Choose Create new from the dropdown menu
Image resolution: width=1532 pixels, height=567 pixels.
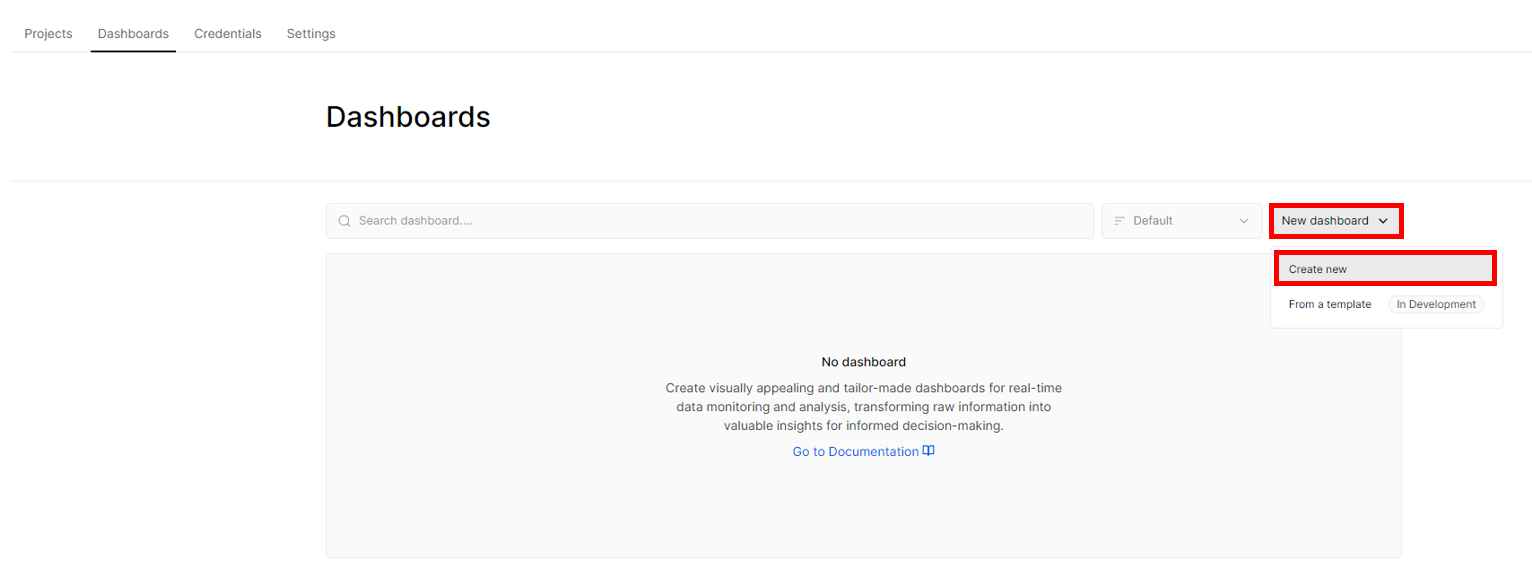[x=1385, y=269]
